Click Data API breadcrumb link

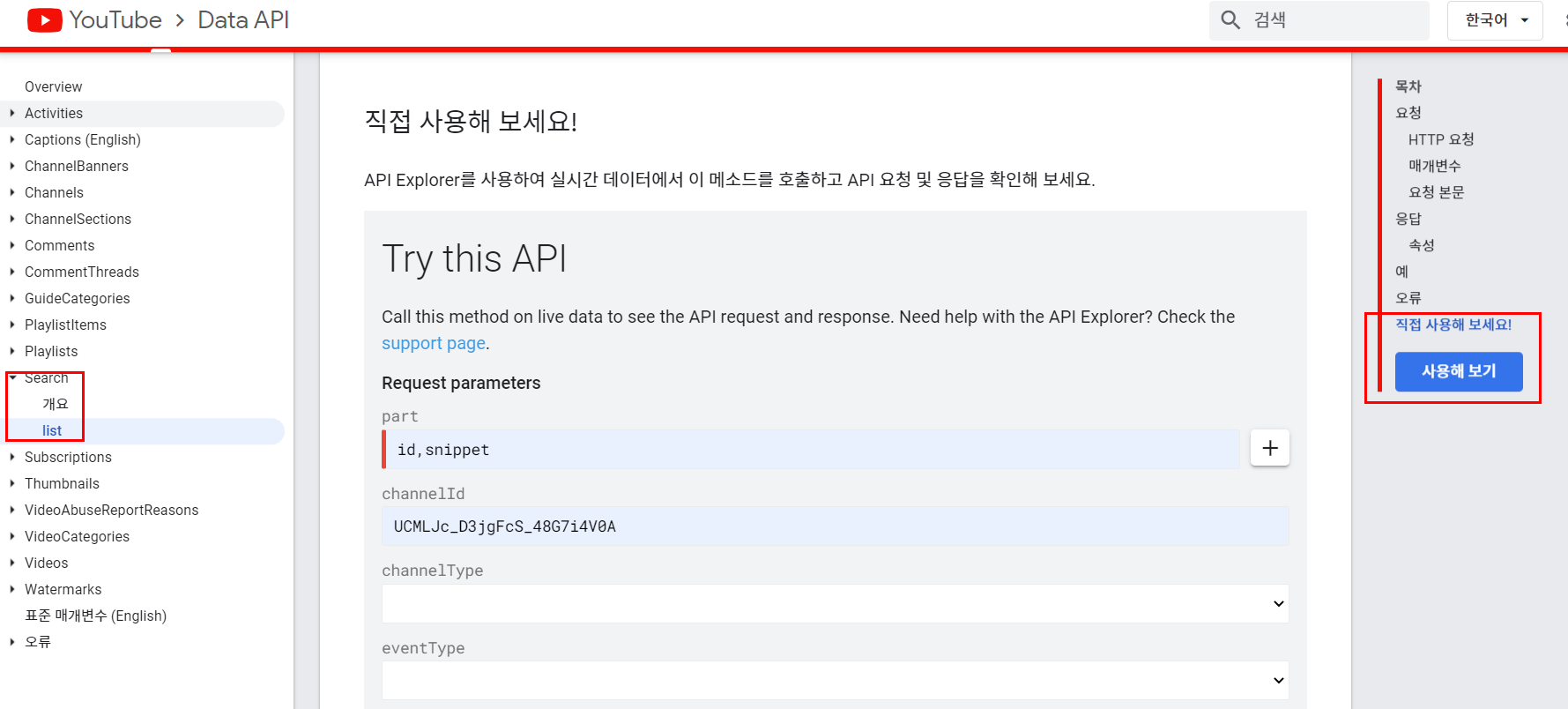point(243,19)
